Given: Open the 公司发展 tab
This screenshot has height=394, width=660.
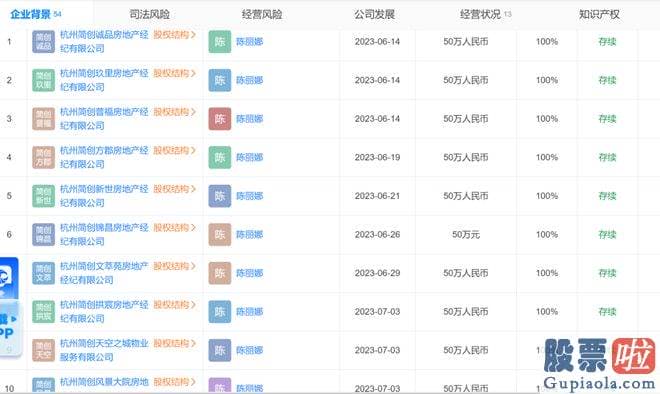Looking at the screenshot, I should 374,14.
